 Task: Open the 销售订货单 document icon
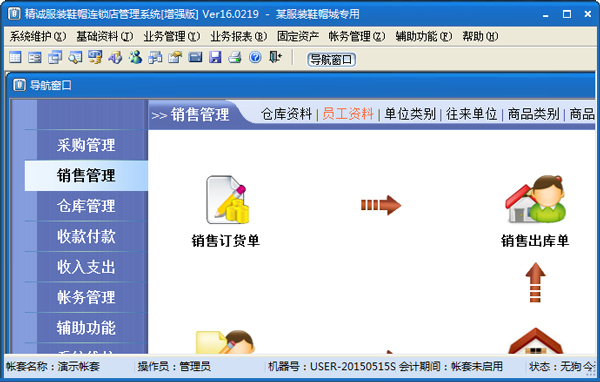[x=228, y=199]
